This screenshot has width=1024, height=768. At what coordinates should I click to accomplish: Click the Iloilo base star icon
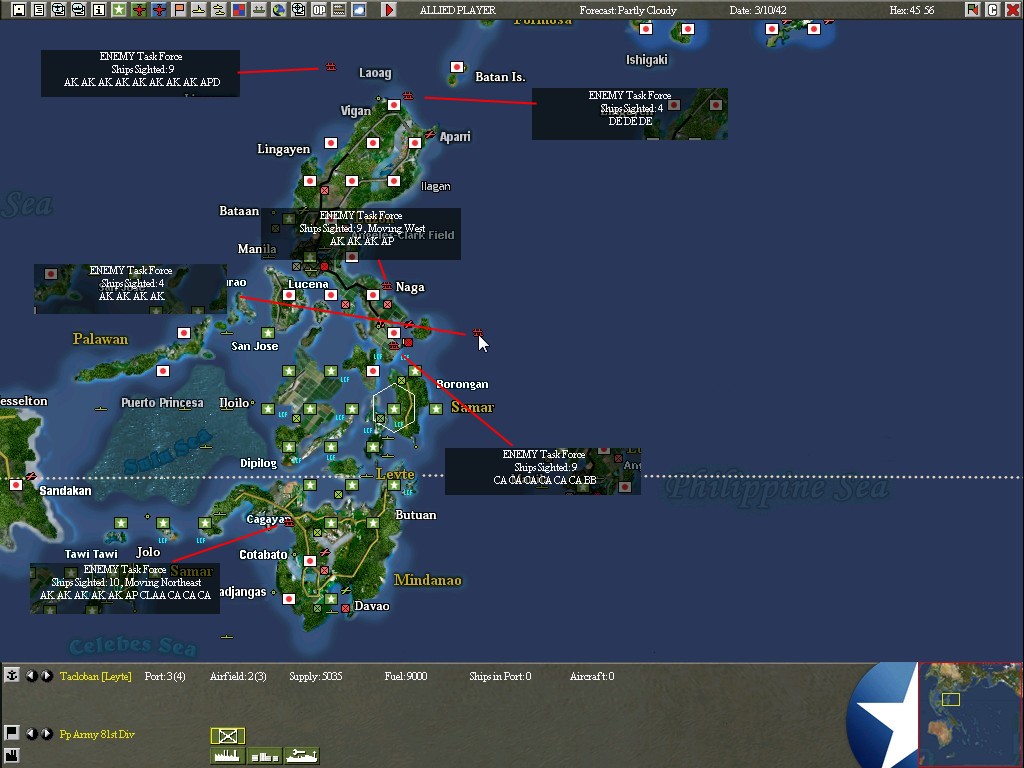tap(268, 409)
